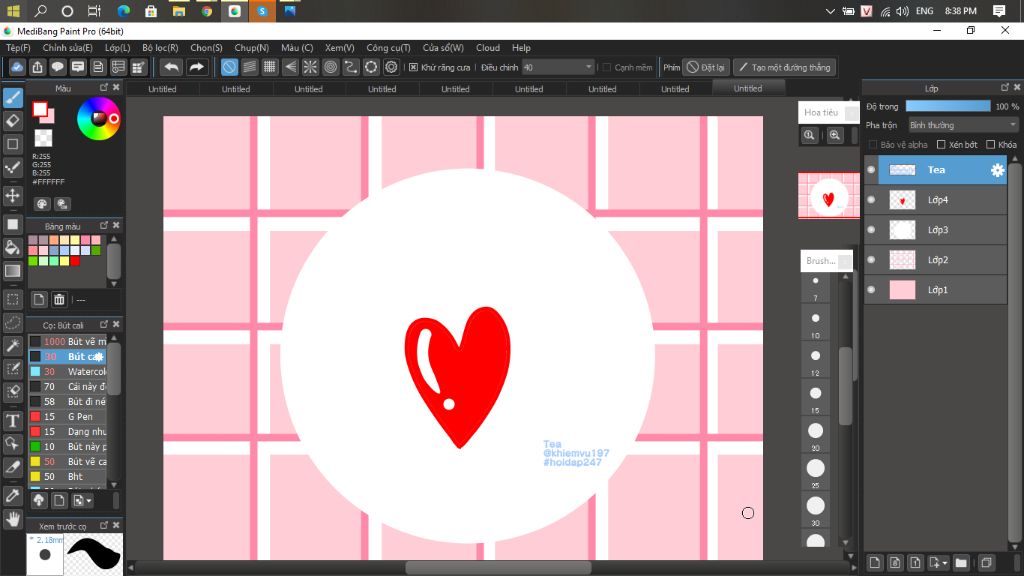The height and width of the screenshot is (576, 1024).
Task: Select the Eraser tool
Action: click(12, 121)
